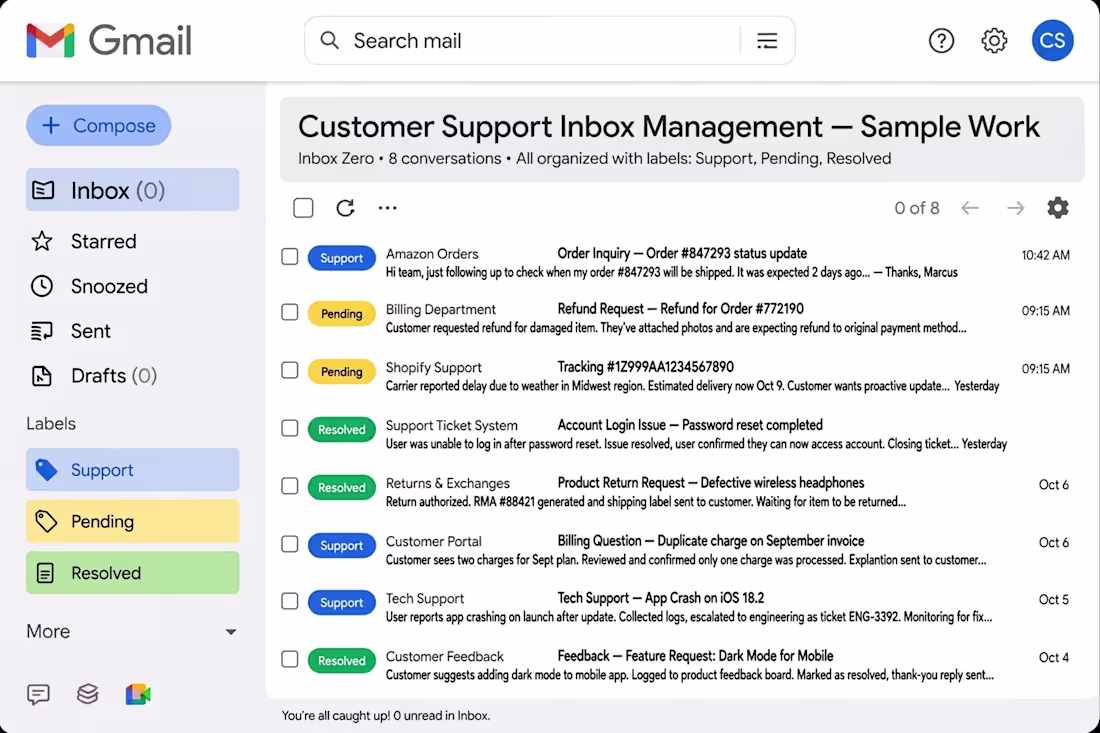Click the Starred star icon
Viewport: 1100px width, 733px height.
42,241
